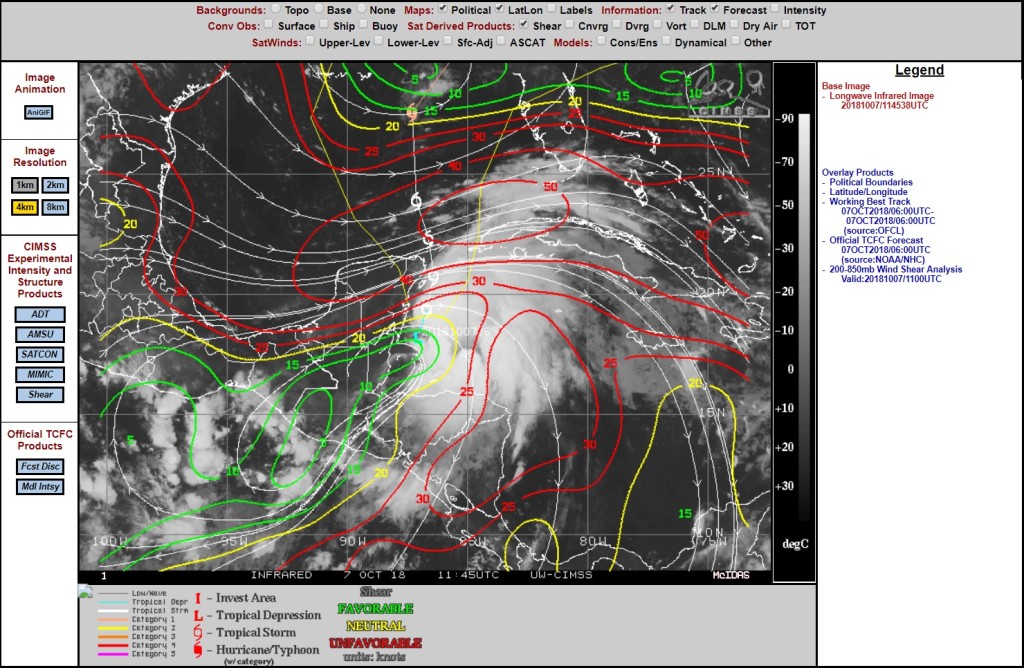Uncheck the Political map checkbox

pos(443,9)
